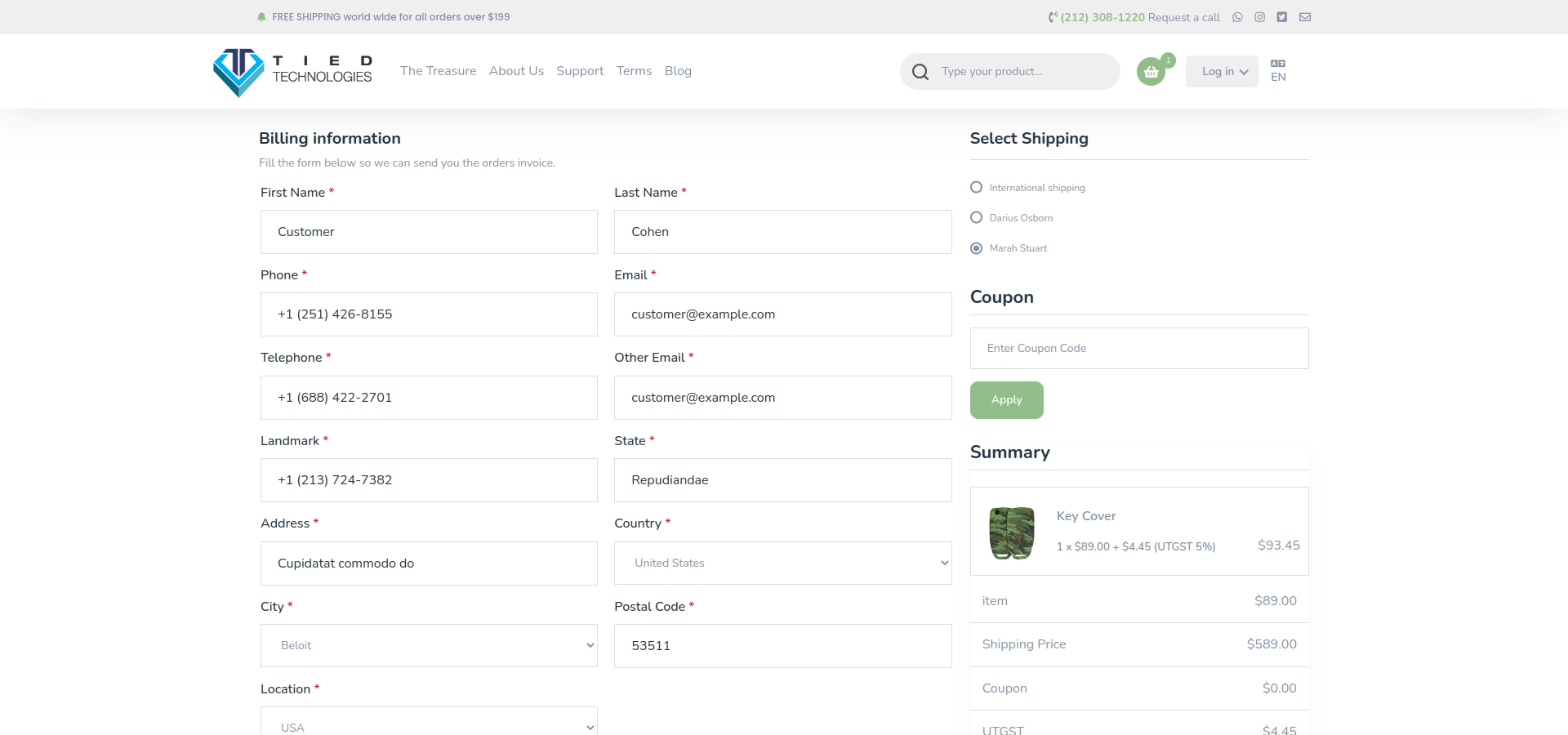Screen dimensions: 1568x735
Task: Select Marah Stuart shipping radio button
Action: pyautogui.click(x=976, y=248)
